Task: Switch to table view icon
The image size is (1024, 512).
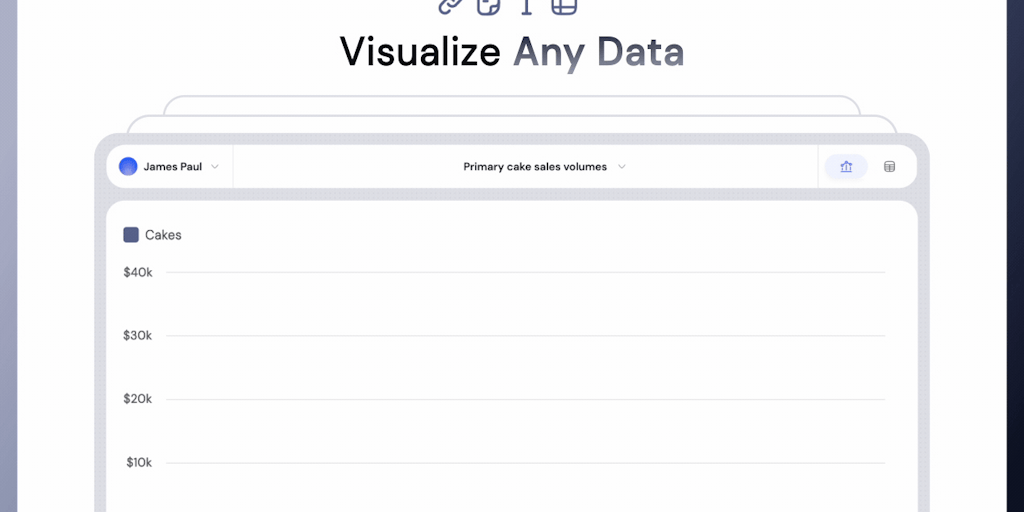Action: (889, 167)
